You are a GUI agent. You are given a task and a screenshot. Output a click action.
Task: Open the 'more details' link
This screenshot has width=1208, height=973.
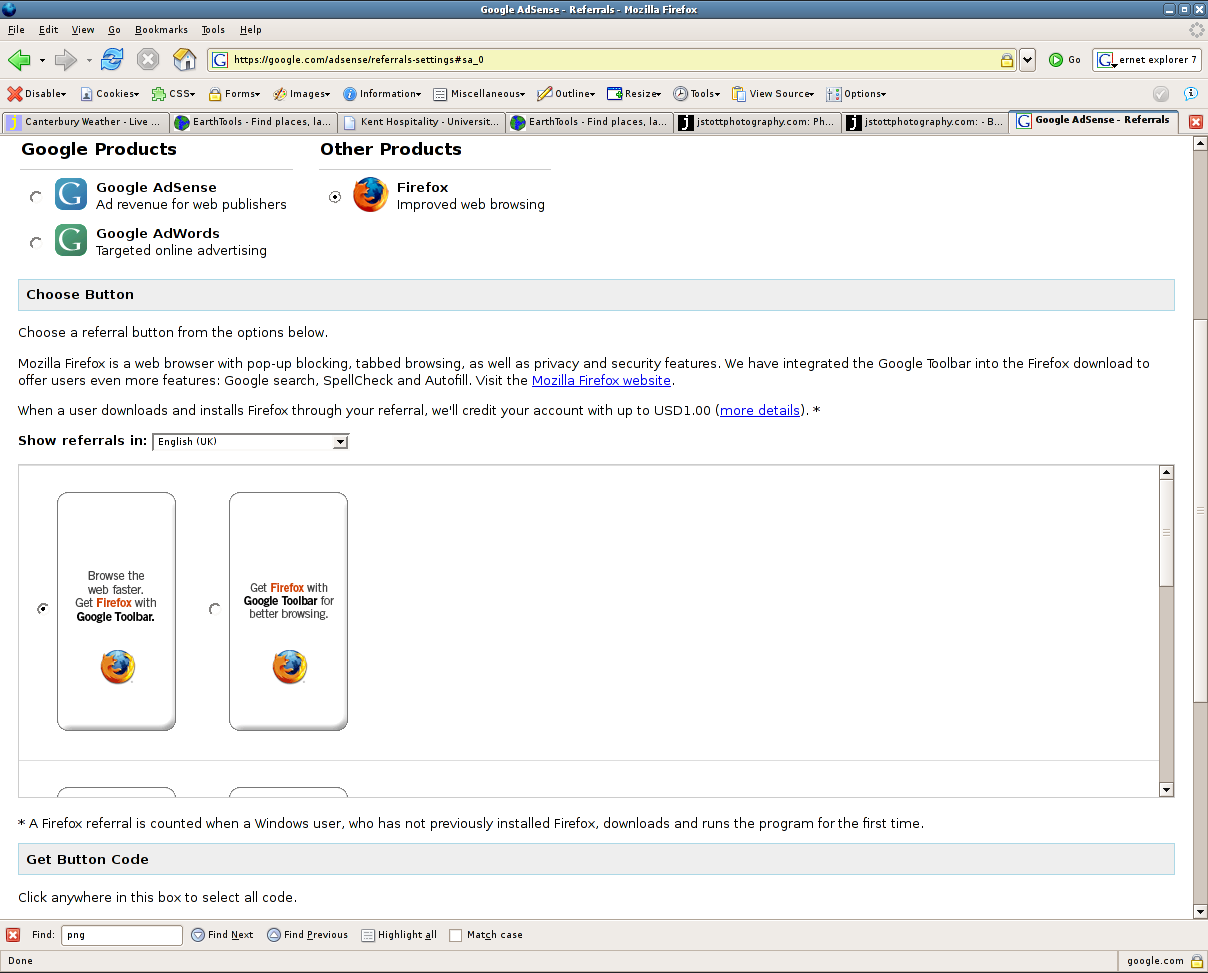point(760,411)
